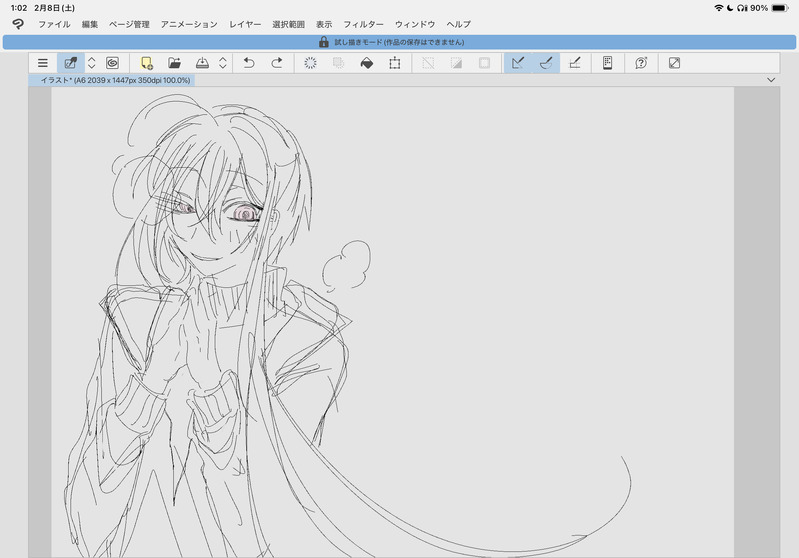The image size is (799, 558).
Task: Click the dotted circle clear icon
Action: coord(310,63)
